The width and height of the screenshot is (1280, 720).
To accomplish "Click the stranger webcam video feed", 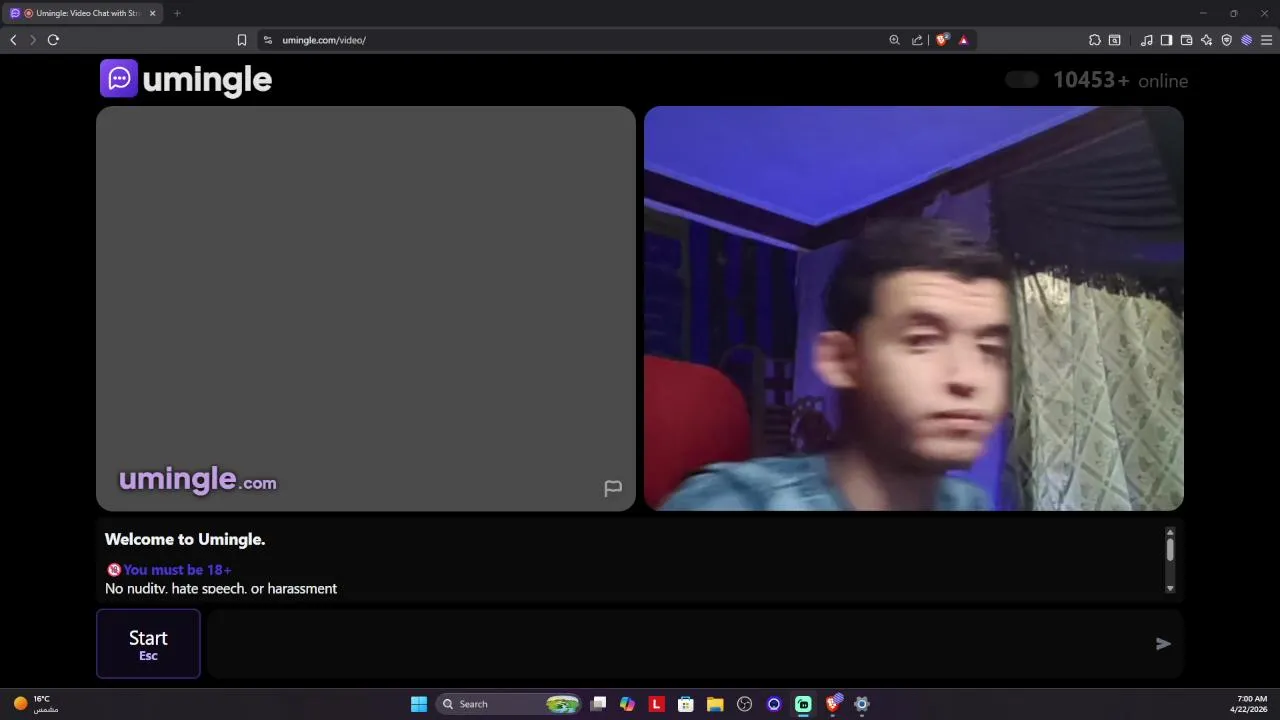I will pos(914,308).
